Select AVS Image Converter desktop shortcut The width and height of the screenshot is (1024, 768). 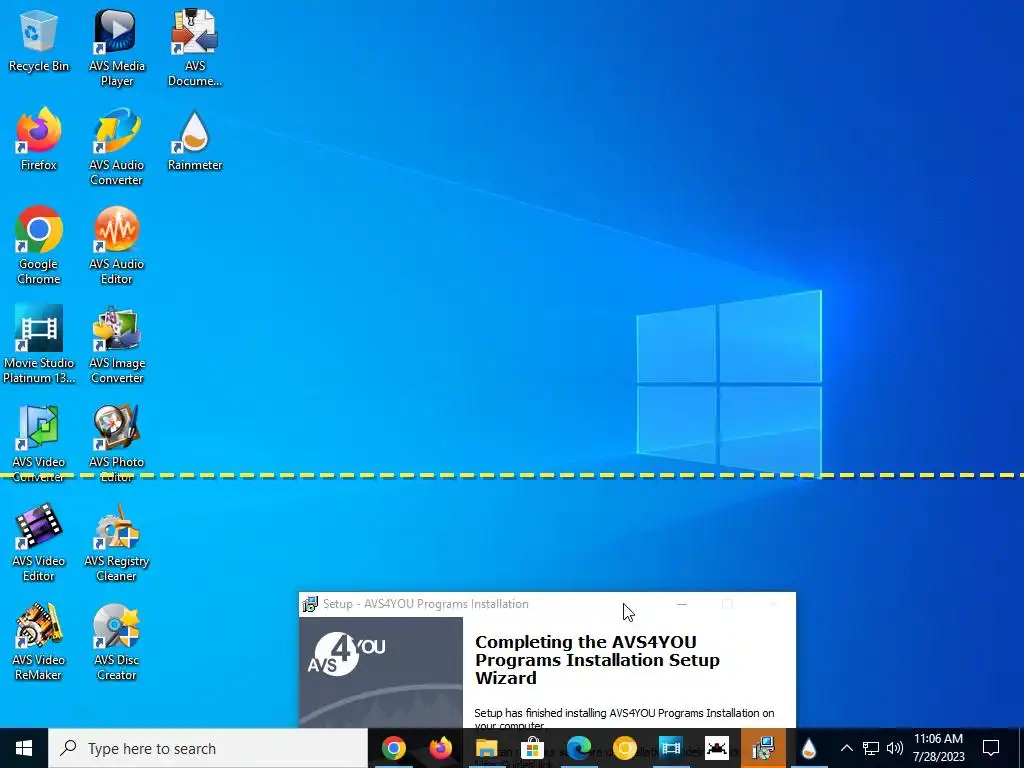tap(116, 345)
